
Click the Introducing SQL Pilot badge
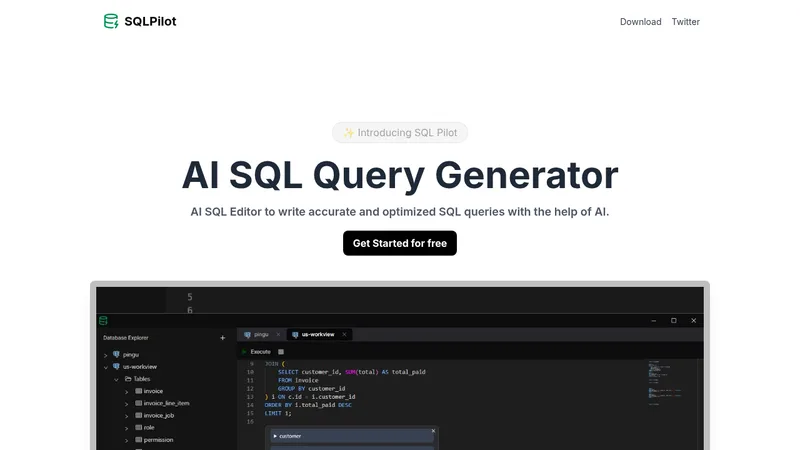pyautogui.click(x=400, y=133)
